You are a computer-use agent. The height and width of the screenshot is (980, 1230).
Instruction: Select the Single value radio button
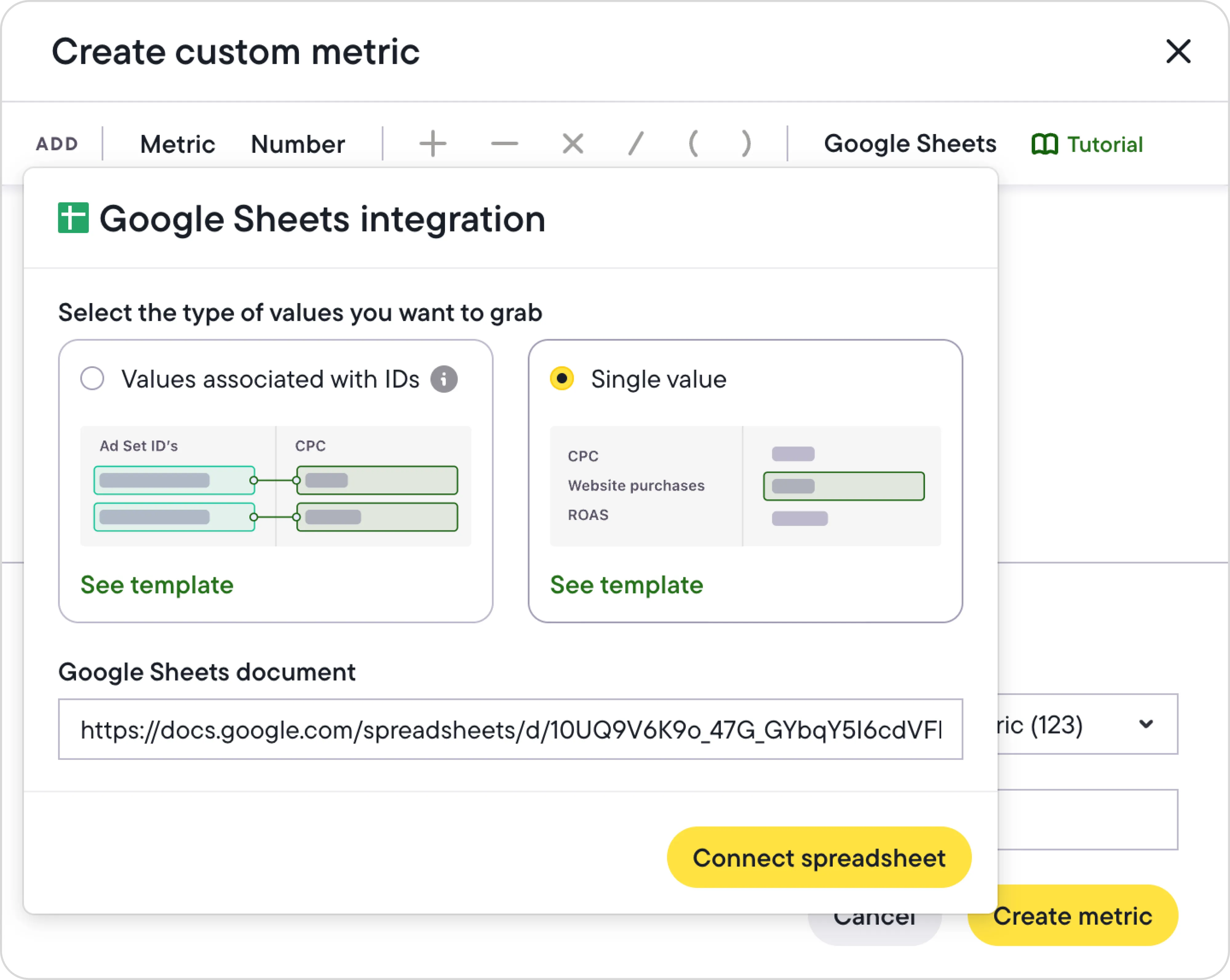562,379
